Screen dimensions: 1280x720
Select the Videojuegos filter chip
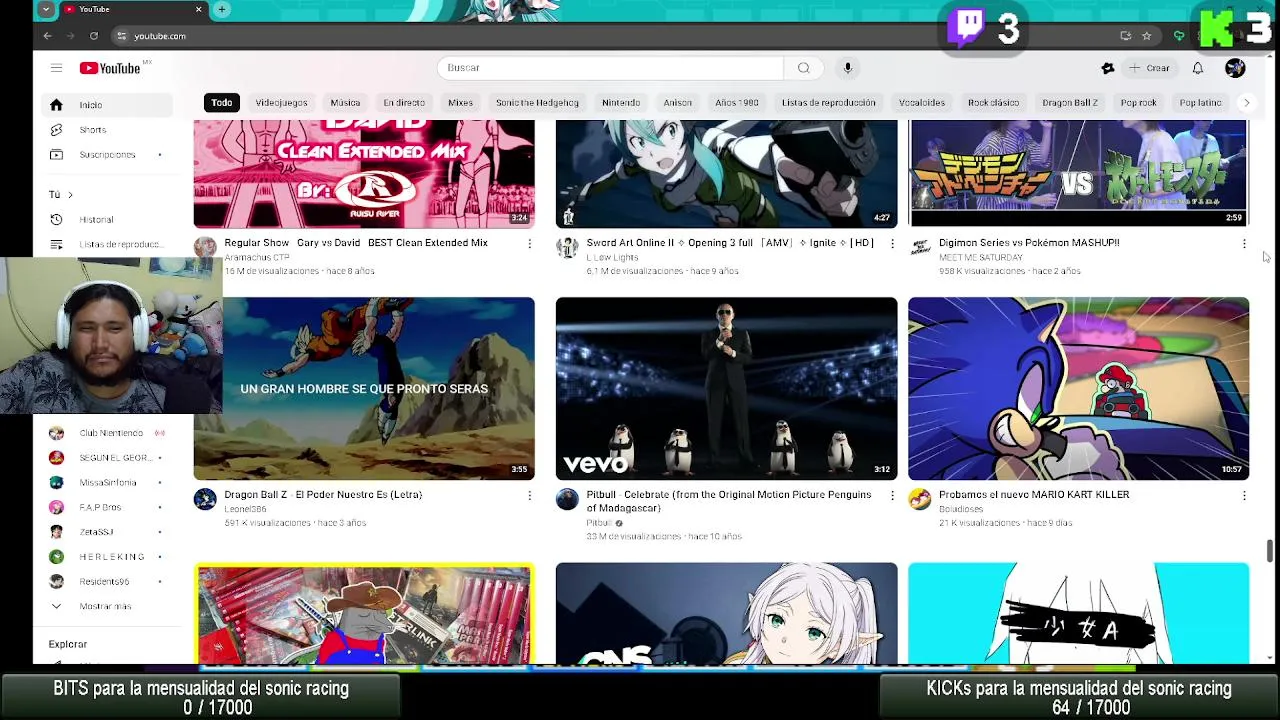pos(281,102)
